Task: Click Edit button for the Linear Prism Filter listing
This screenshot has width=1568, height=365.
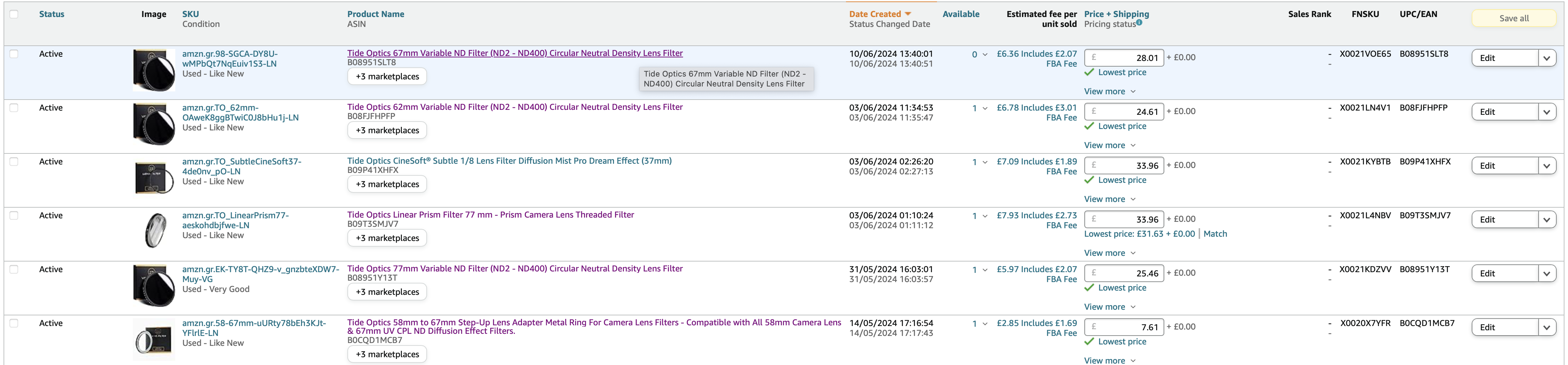Action: point(1505,220)
